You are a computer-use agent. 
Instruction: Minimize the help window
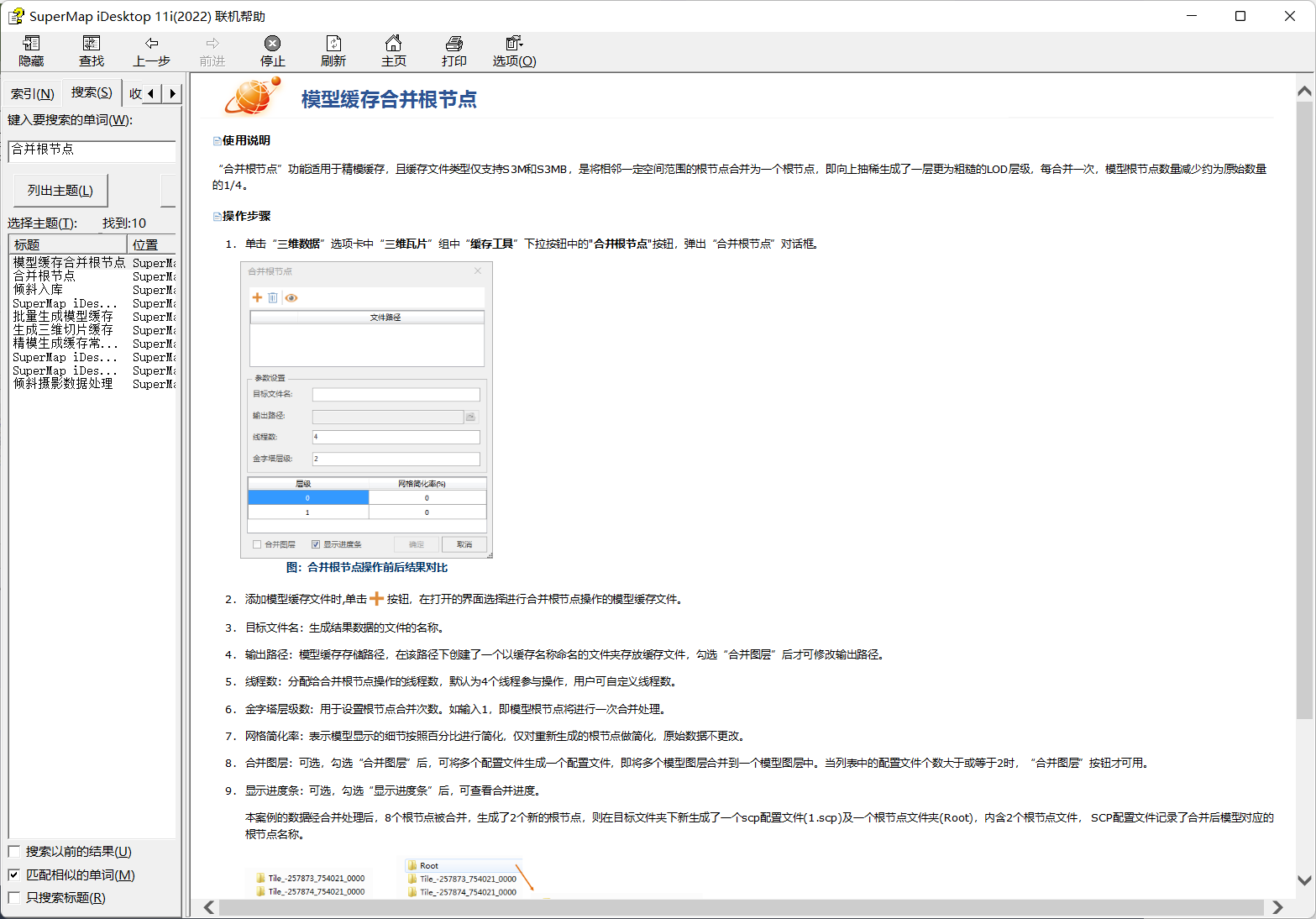click(1191, 16)
